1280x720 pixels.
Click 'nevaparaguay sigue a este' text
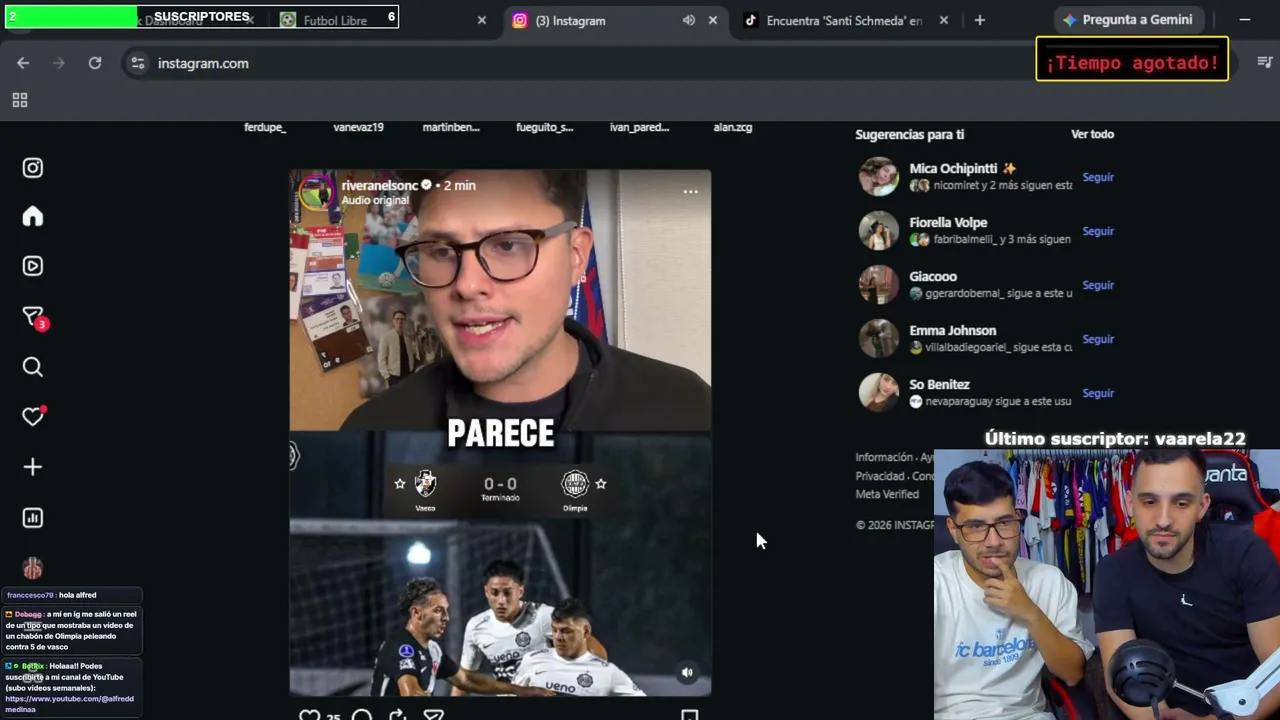[998, 401]
